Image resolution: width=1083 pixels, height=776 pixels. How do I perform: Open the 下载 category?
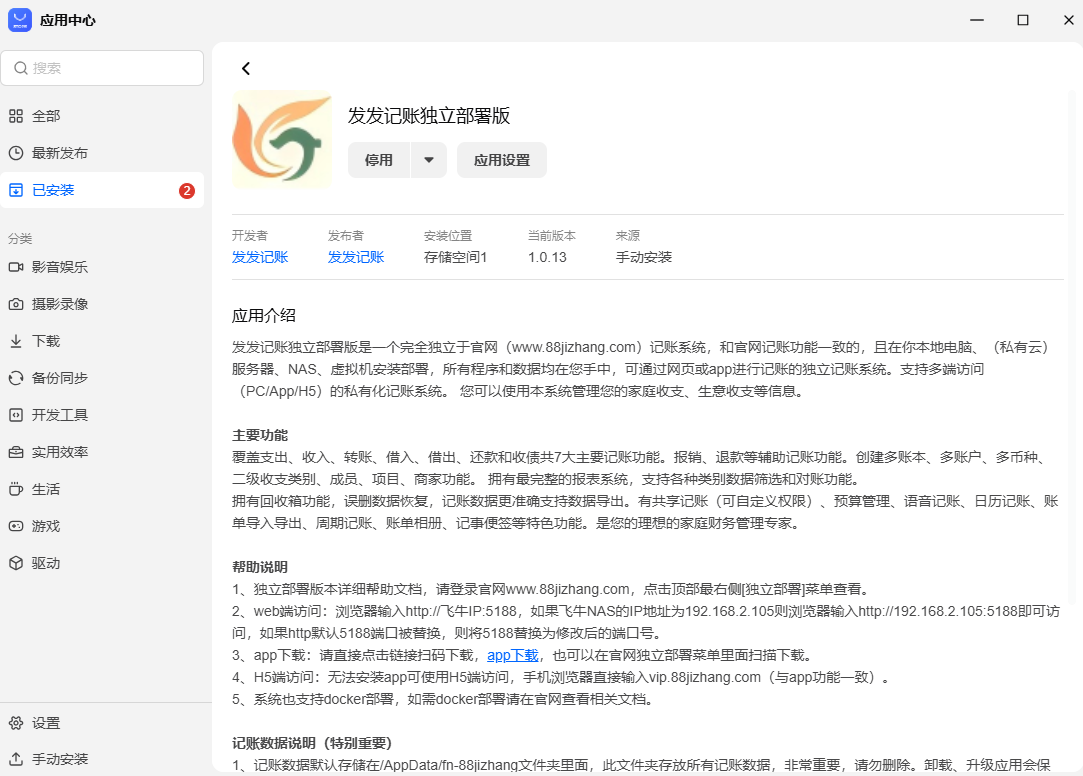click(x=102, y=341)
